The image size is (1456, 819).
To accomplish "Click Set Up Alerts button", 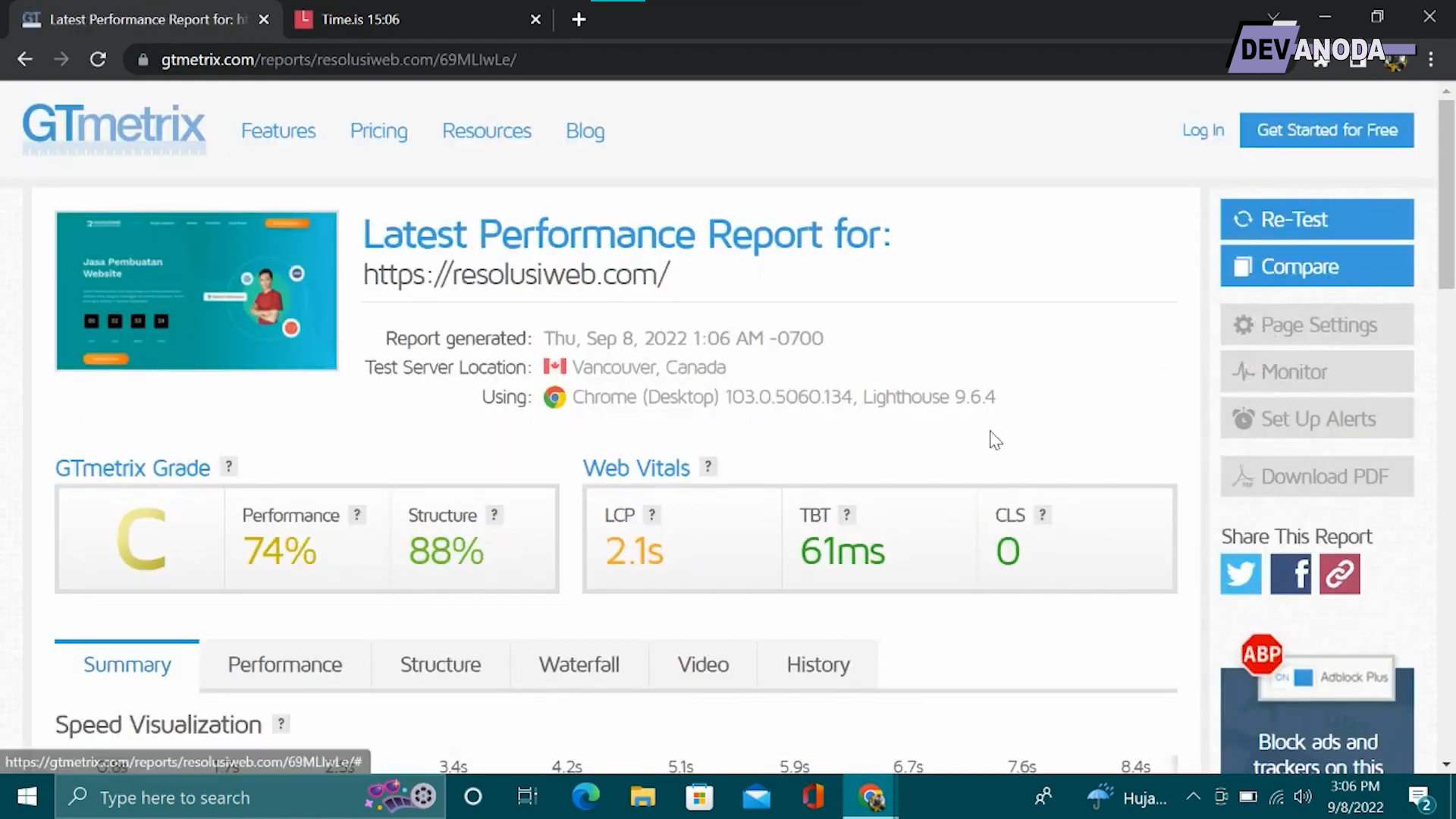I will pyautogui.click(x=1317, y=419).
